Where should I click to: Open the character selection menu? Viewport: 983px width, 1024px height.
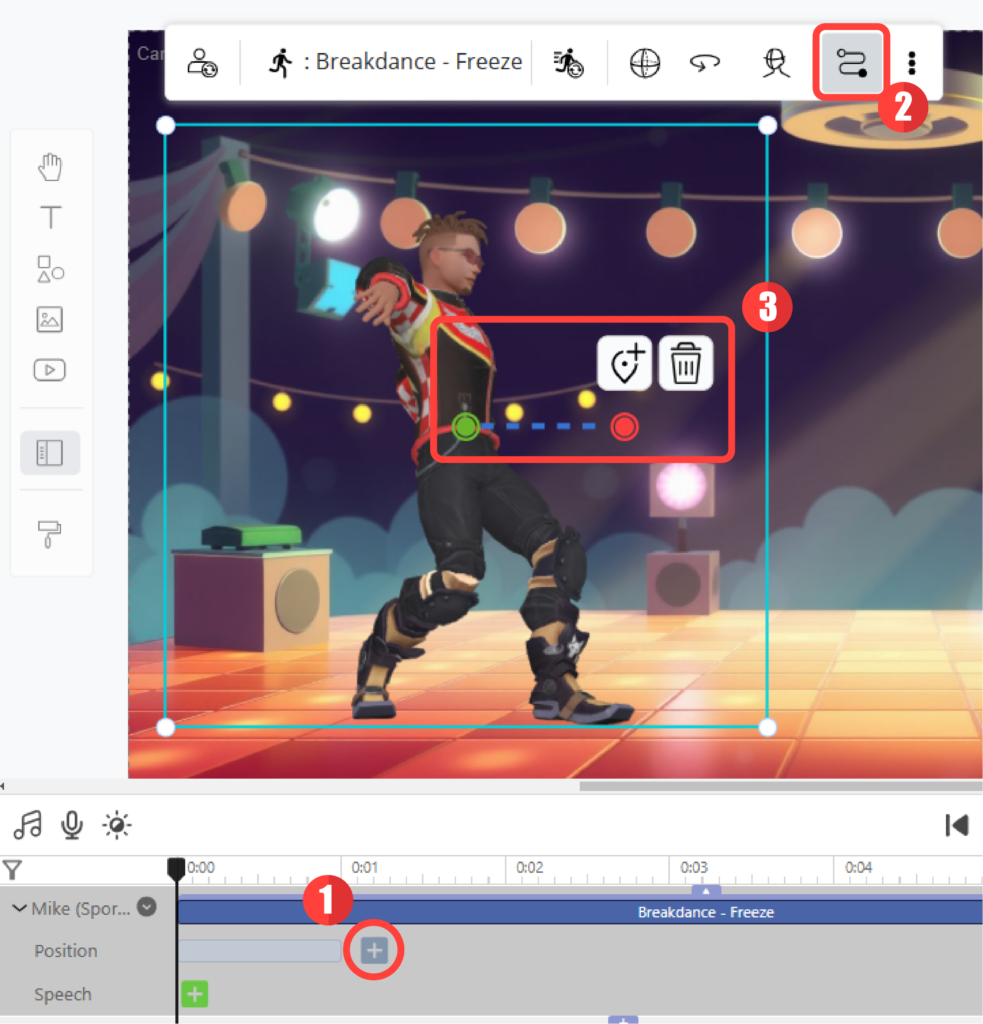[x=204, y=62]
